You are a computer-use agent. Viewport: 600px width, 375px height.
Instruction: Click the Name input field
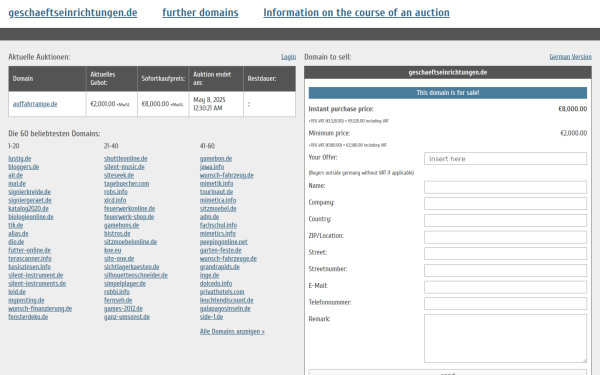coord(505,187)
